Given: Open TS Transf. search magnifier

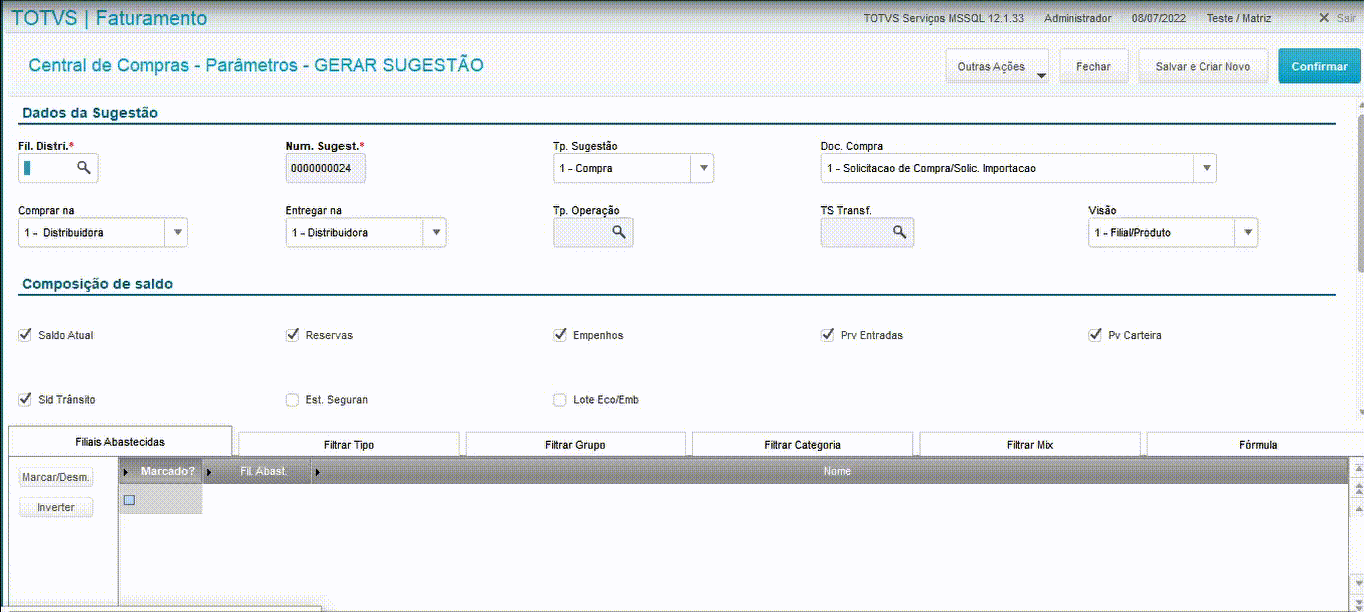Looking at the screenshot, I should (899, 232).
